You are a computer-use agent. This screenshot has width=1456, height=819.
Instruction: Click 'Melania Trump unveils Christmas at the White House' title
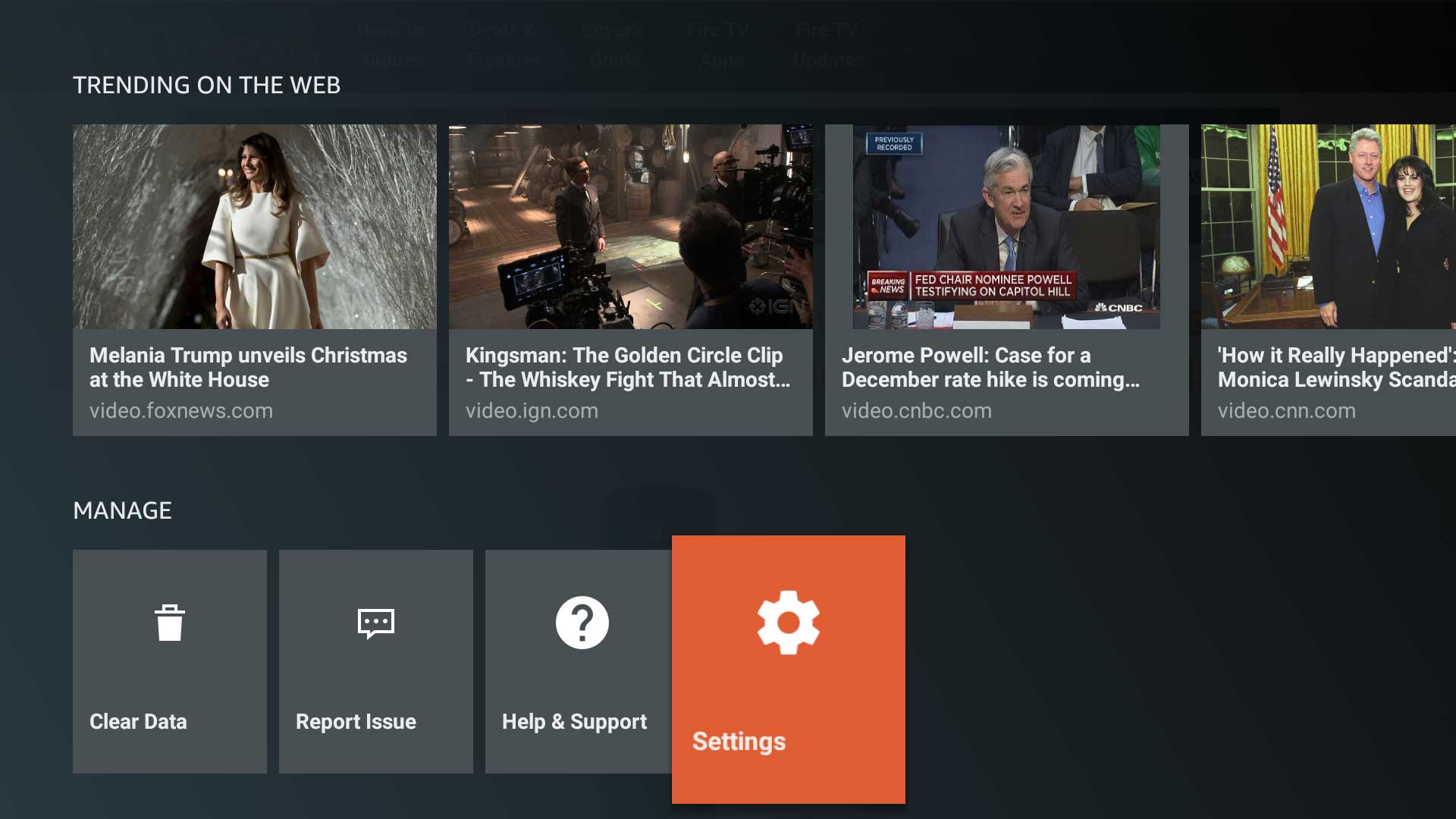click(x=248, y=367)
